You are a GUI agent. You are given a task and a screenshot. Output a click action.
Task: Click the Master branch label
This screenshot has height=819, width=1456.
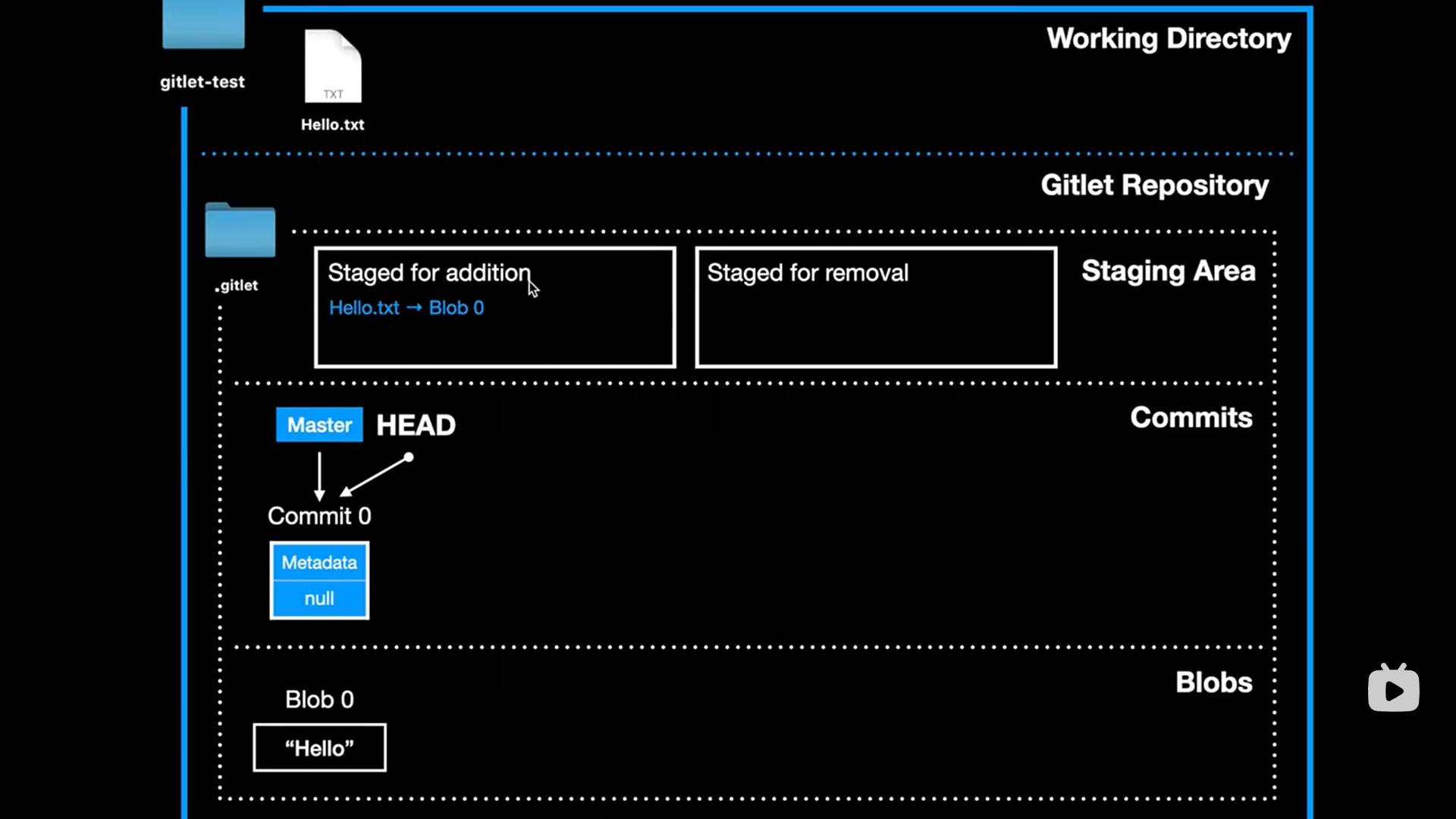tap(319, 425)
